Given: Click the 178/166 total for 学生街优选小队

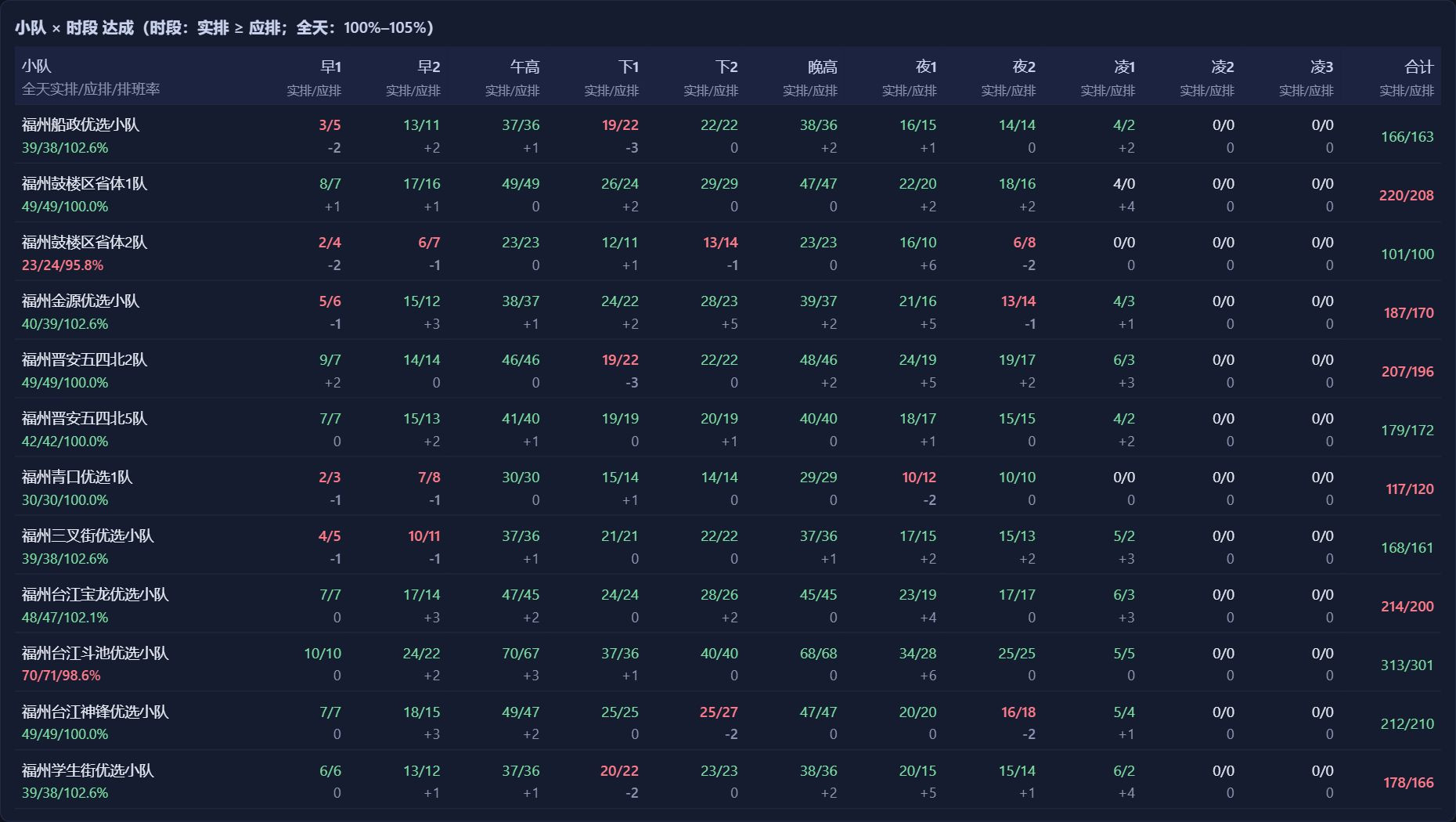Looking at the screenshot, I should click(1409, 783).
